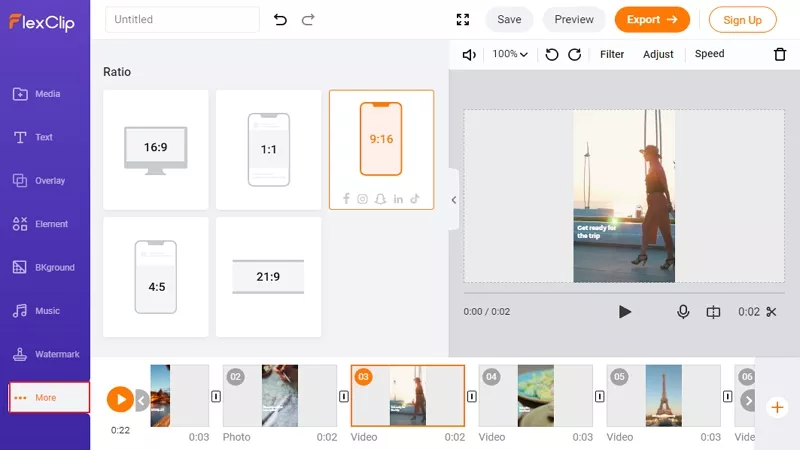Enter fullscreen mode

[x=463, y=19]
